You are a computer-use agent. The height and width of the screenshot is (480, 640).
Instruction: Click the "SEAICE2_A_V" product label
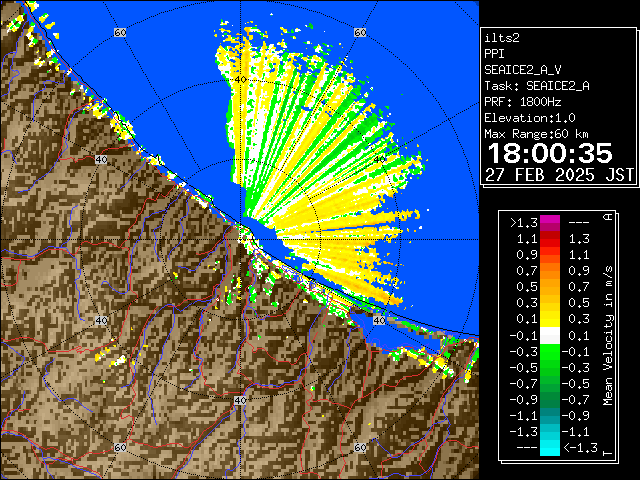523,70
